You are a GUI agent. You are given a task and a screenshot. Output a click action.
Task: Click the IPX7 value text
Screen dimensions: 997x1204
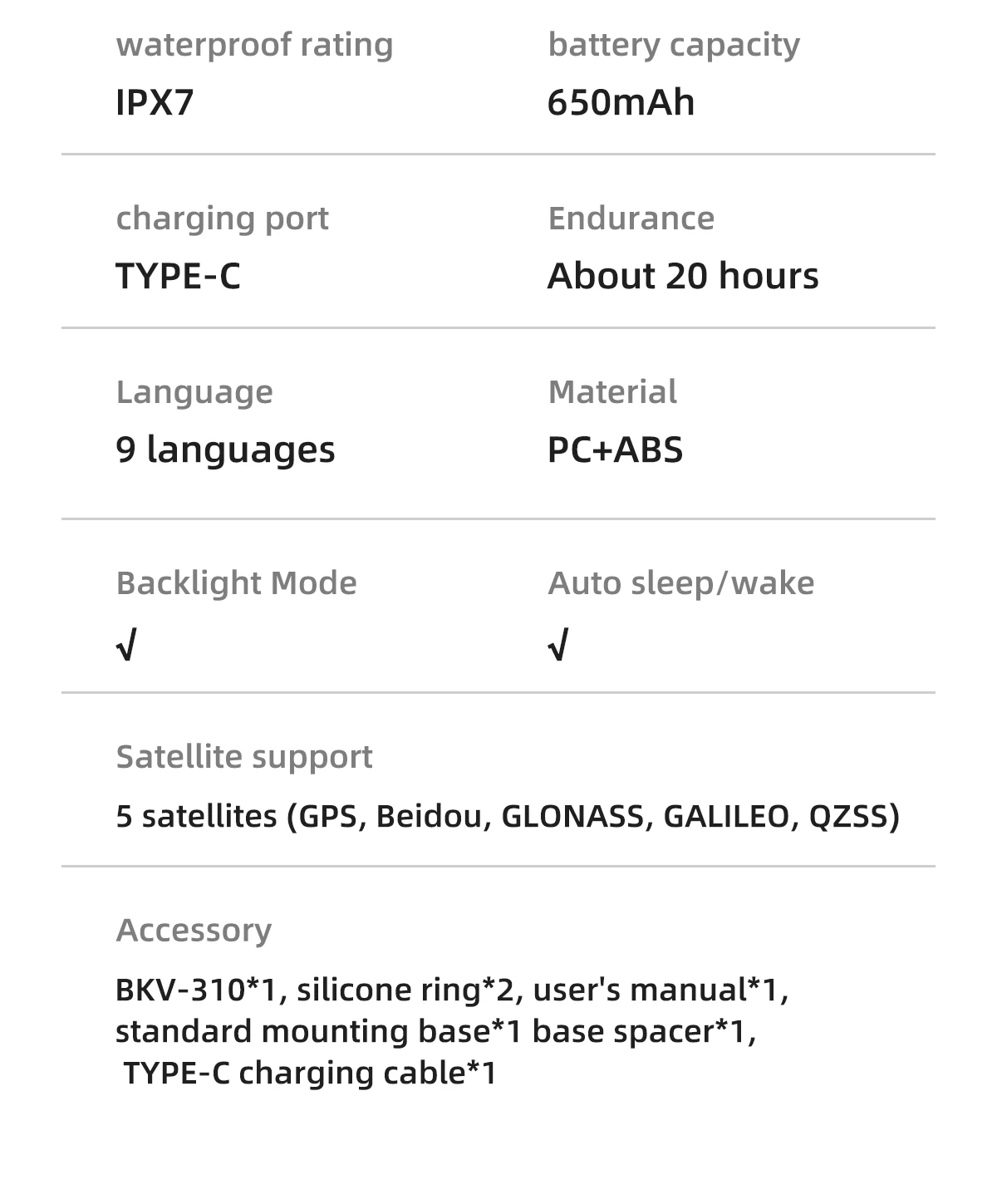(155, 102)
